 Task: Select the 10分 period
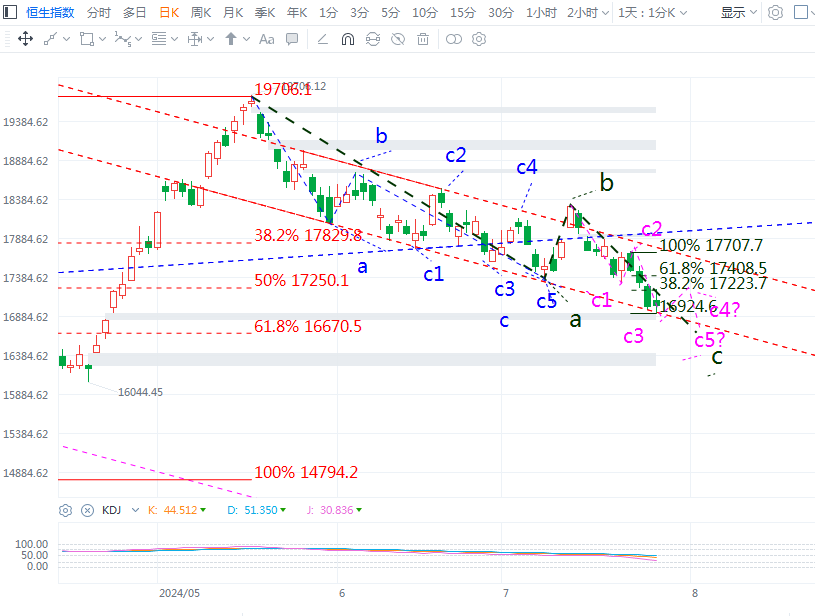[425, 12]
